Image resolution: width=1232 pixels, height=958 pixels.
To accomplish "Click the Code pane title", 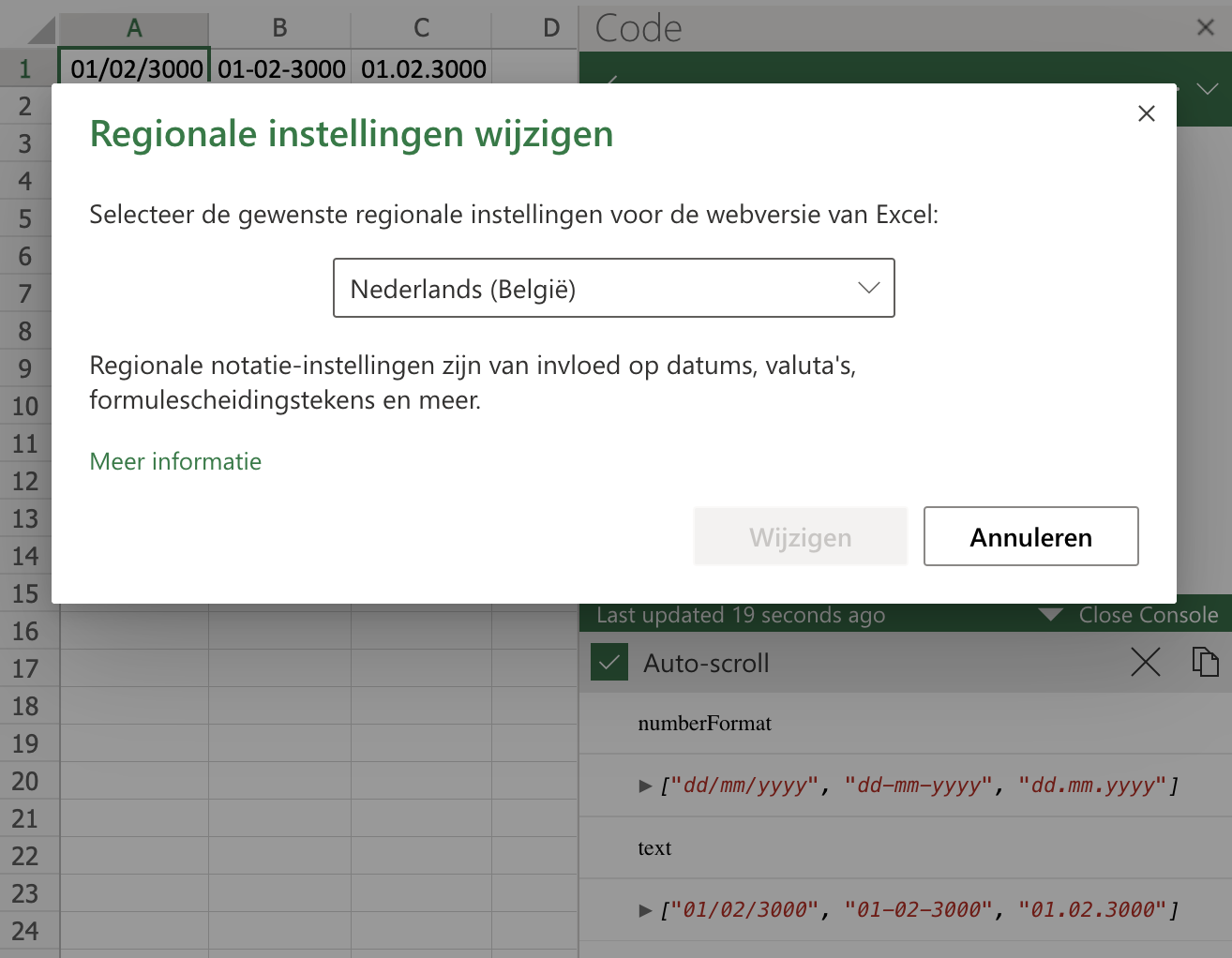I will [636, 28].
